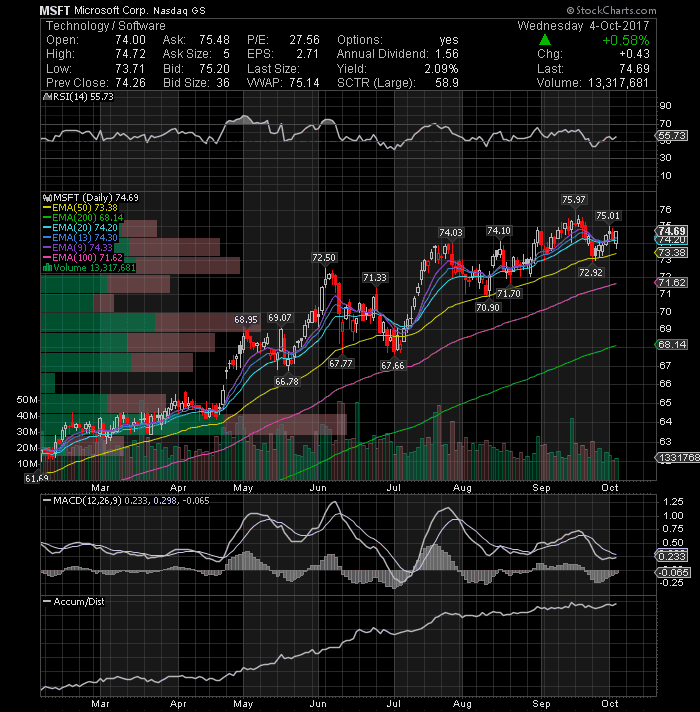Select the EMA(200) 68.14 legend entry
This screenshot has width=700, height=712.
pyautogui.click(x=83, y=218)
